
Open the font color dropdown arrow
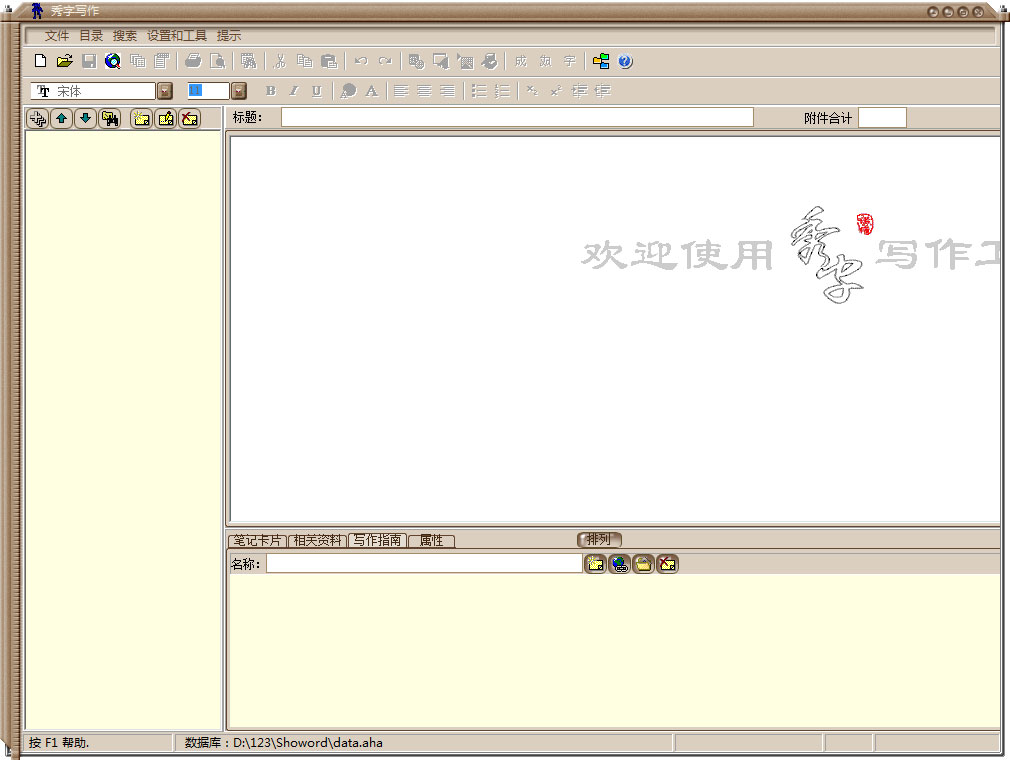pos(237,90)
